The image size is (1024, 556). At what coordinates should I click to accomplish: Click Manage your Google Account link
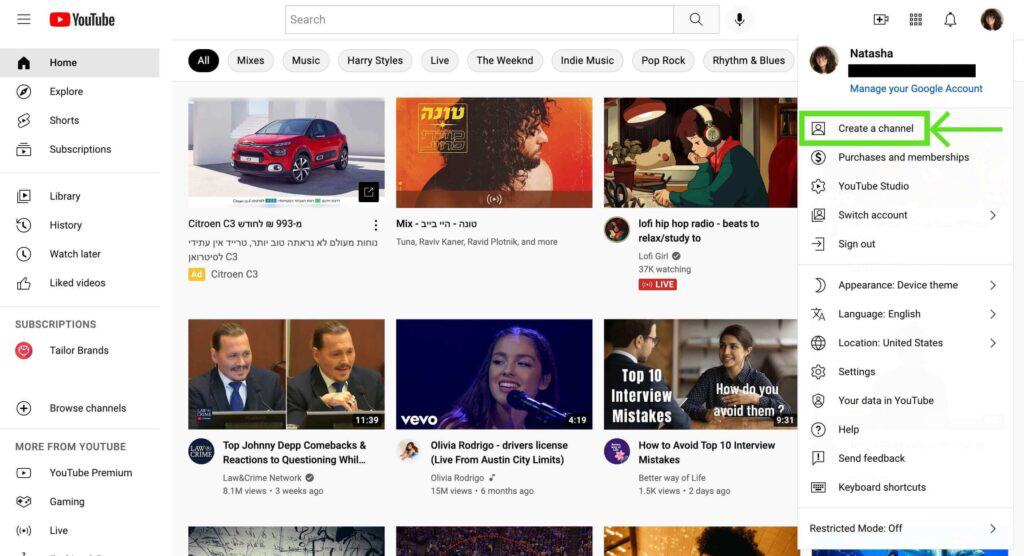tap(916, 89)
